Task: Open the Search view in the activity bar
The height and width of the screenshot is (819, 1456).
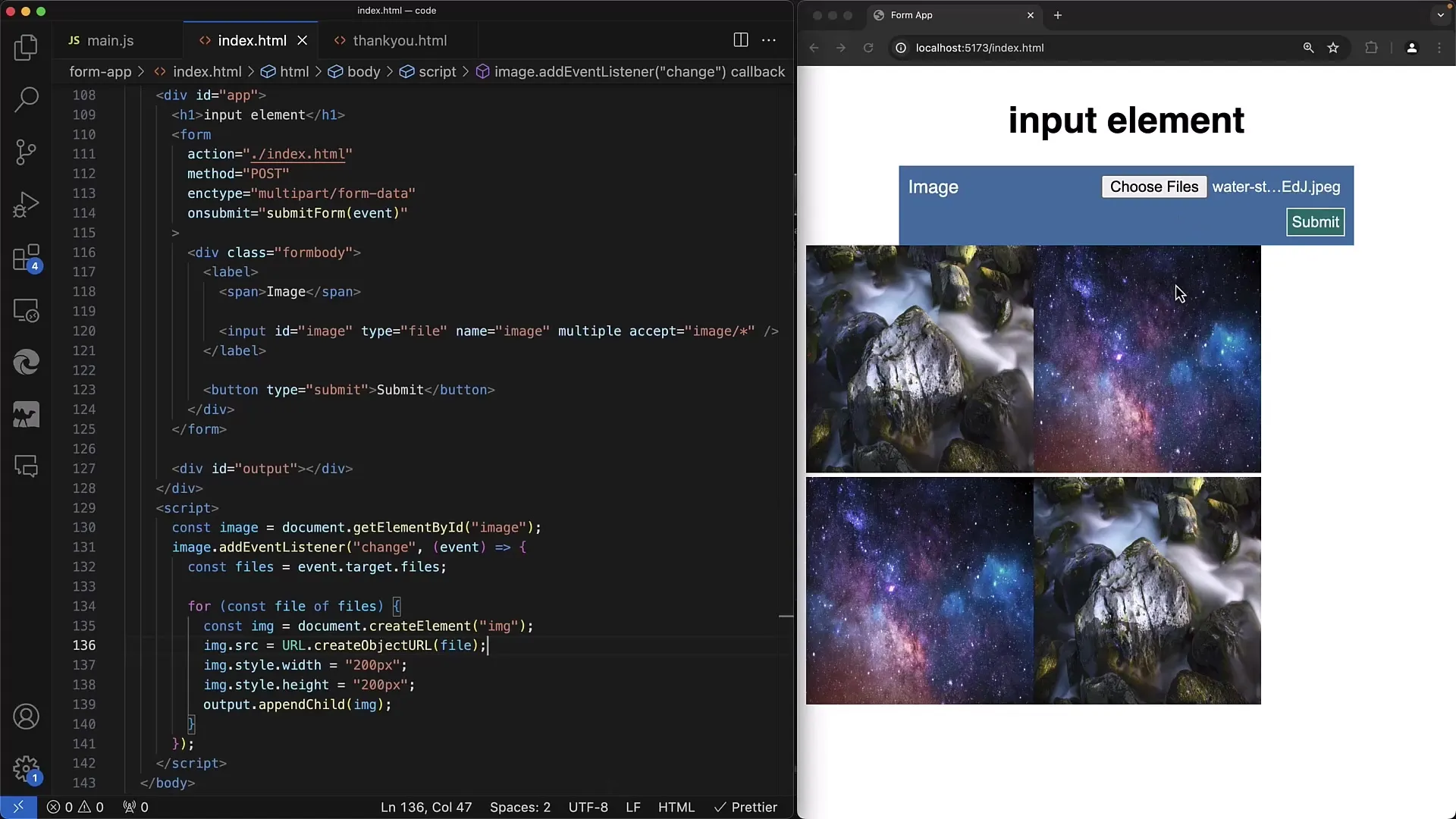Action: tap(26, 99)
